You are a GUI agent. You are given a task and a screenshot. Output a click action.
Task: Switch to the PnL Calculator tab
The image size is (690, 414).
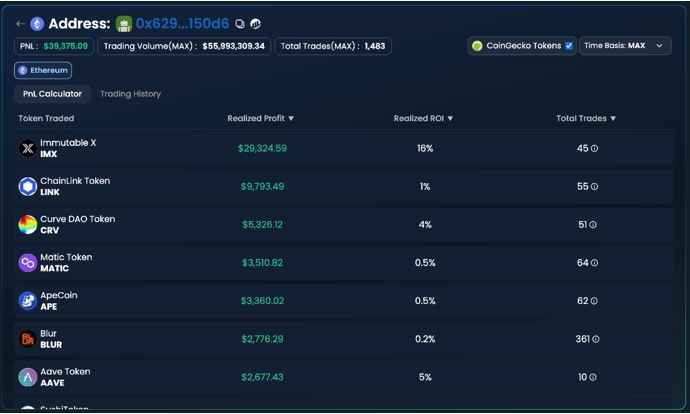52,94
